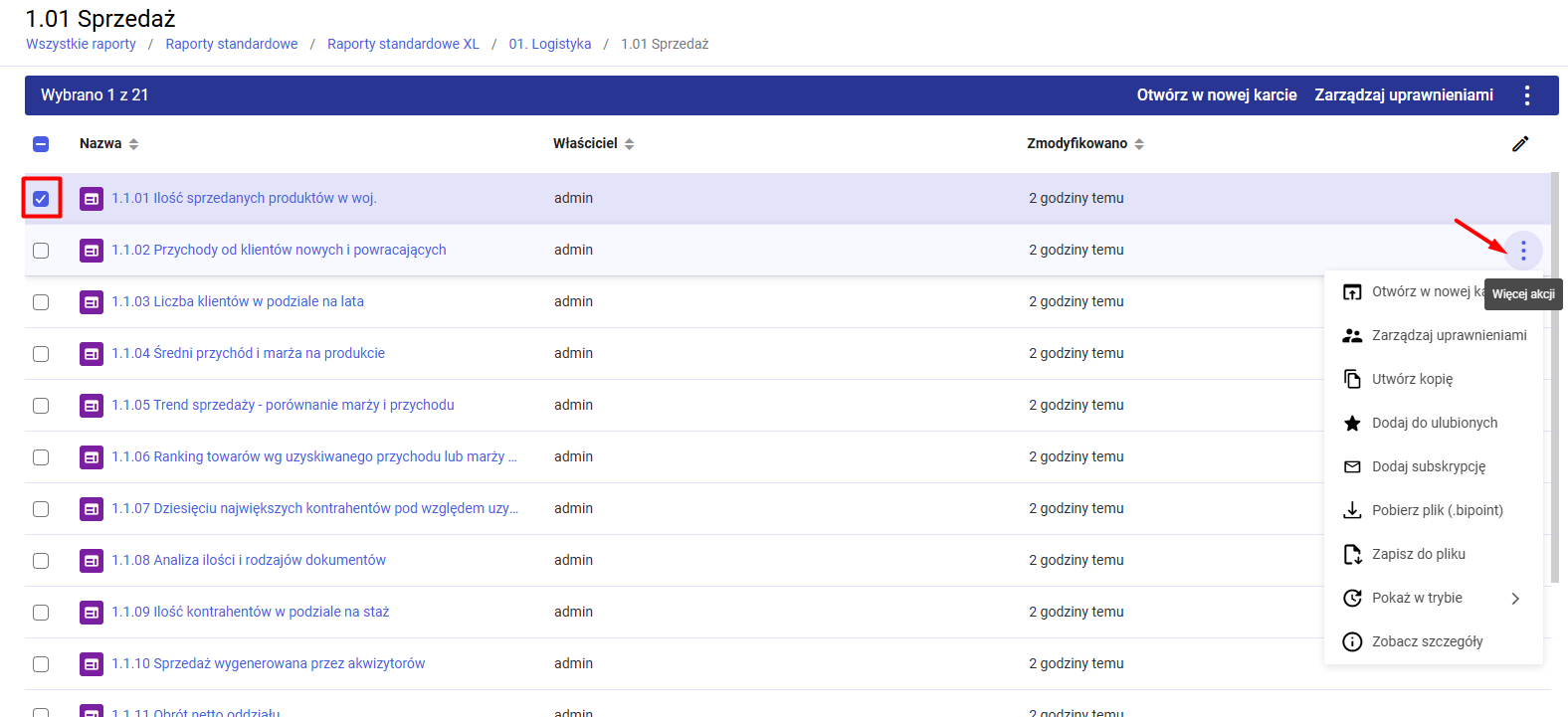Uncheck the checkbox for report 1.1.01

tap(41, 199)
